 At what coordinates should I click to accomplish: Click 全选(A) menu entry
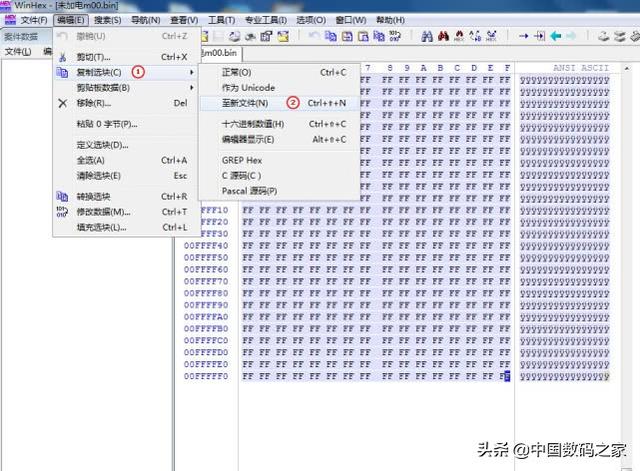[127, 160]
